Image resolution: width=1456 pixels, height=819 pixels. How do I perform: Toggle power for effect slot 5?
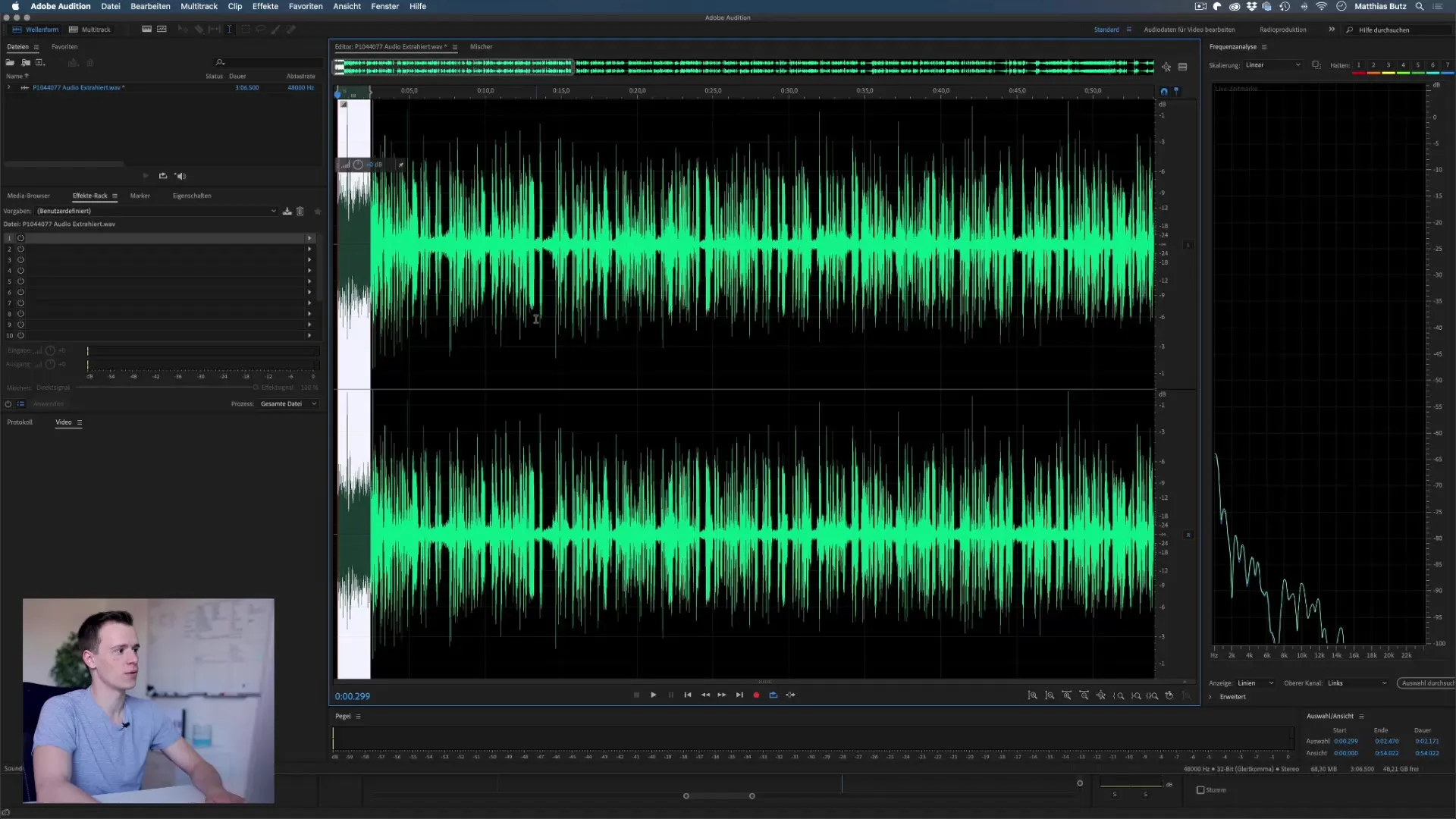(20, 281)
